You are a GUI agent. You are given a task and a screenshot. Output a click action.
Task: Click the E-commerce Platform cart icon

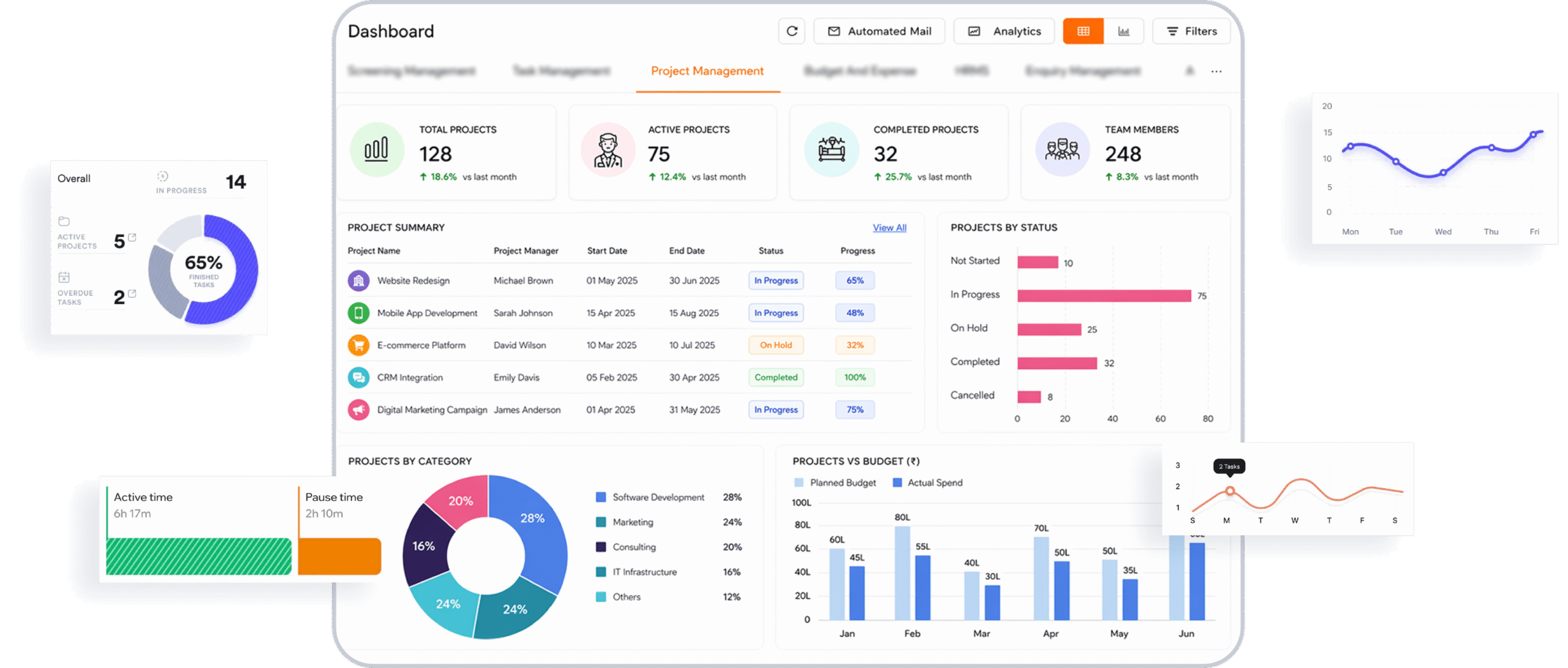click(358, 345)
